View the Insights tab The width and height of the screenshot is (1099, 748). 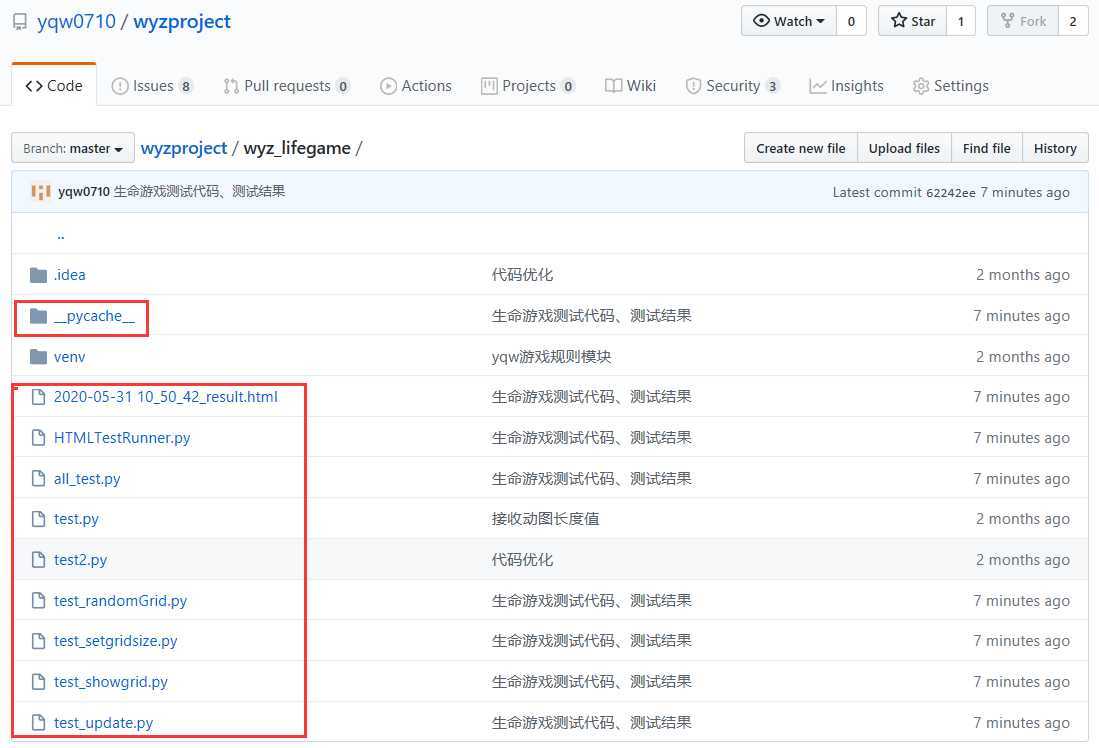[x=847, y=86]
